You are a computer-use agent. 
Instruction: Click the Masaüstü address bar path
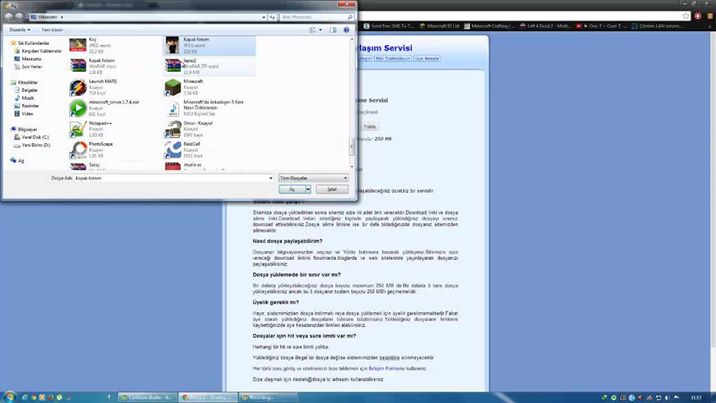click(47, 17)
